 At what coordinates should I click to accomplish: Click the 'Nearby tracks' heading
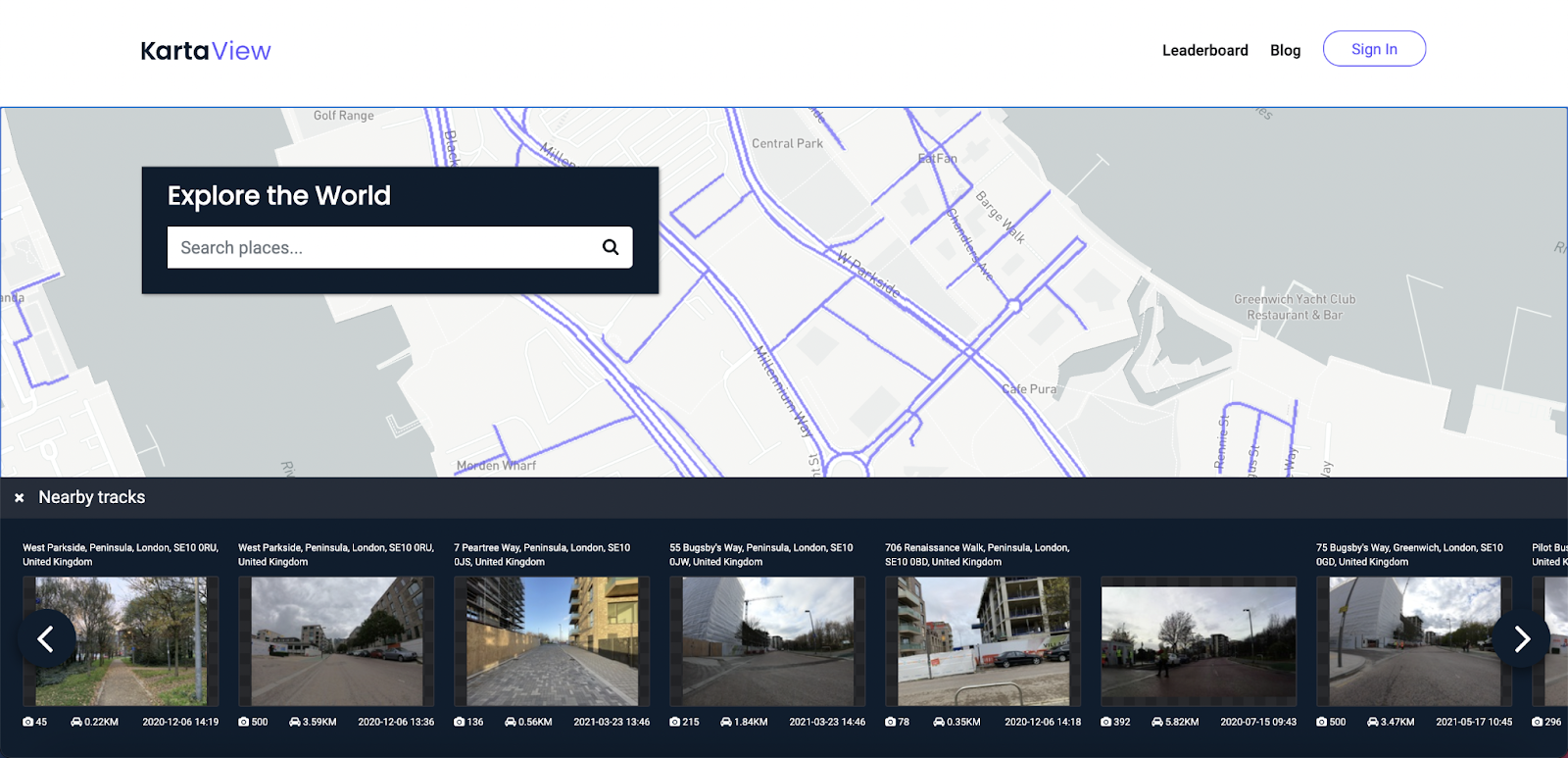[92, 497]
